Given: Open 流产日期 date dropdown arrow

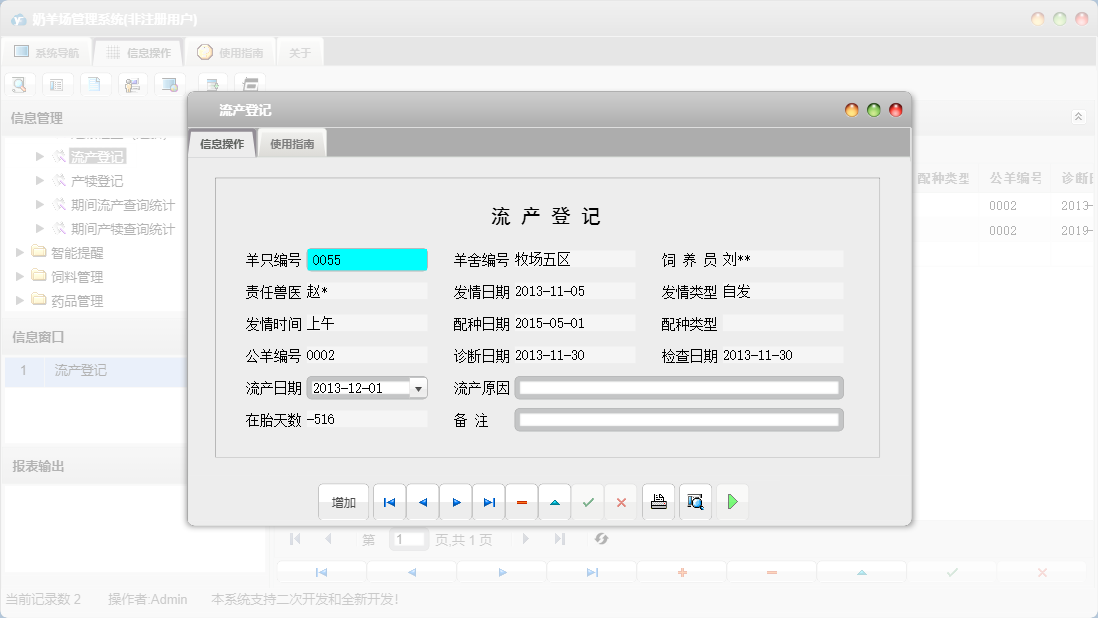Looking at the screenshot, I should [x=418, y=388].
